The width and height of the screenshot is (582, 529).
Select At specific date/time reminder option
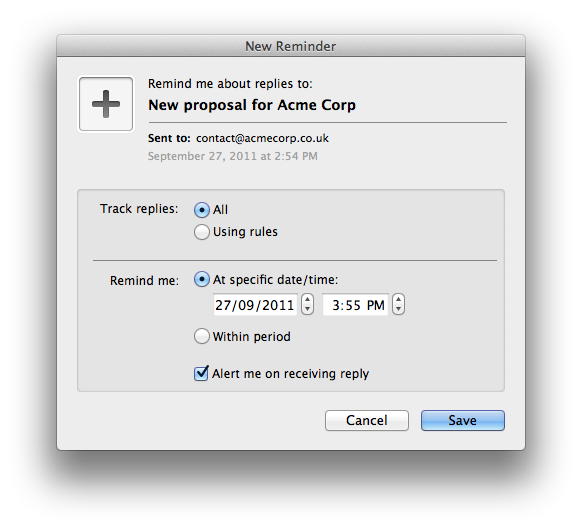202,280
